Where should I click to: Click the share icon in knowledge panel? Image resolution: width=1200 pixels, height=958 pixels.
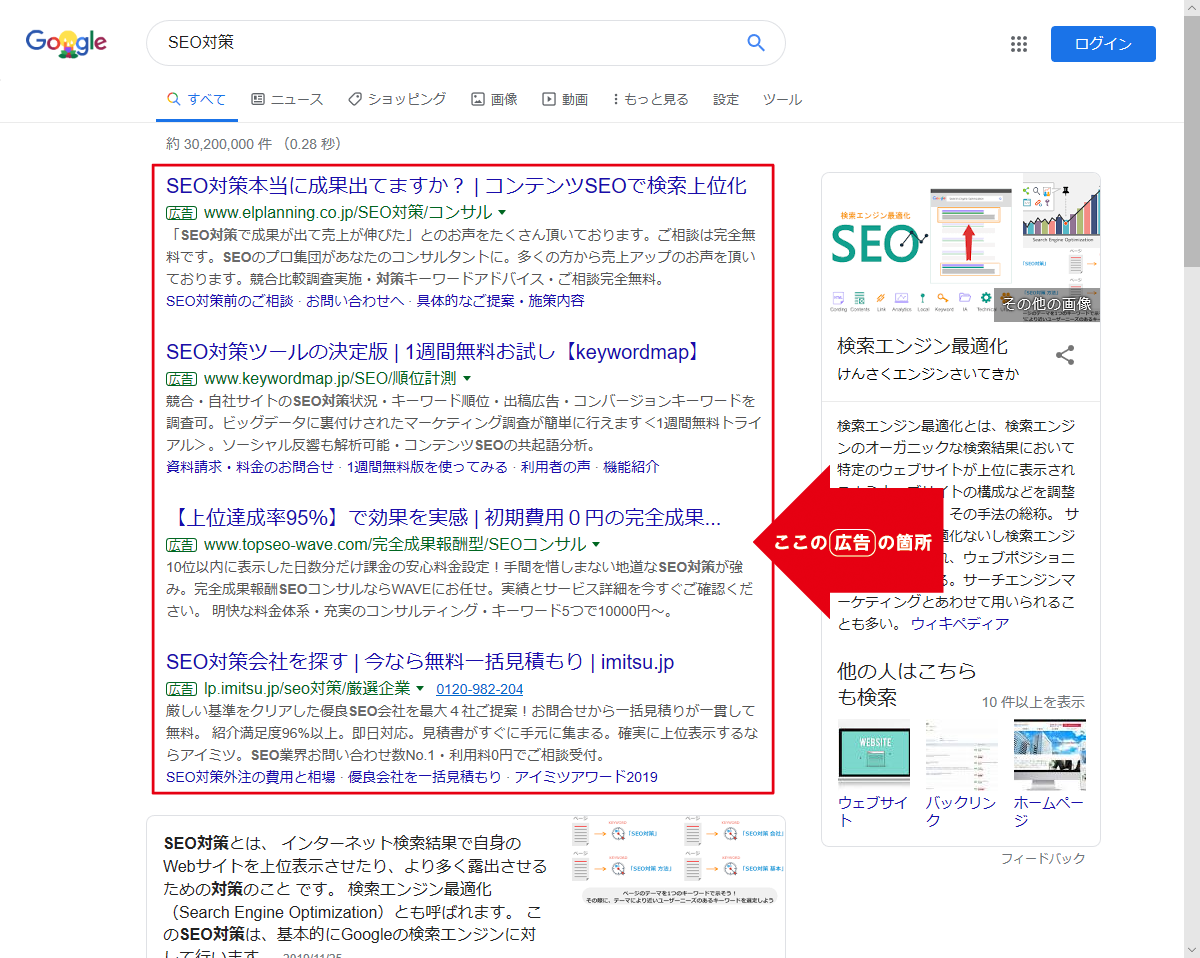click(1066, 355)
